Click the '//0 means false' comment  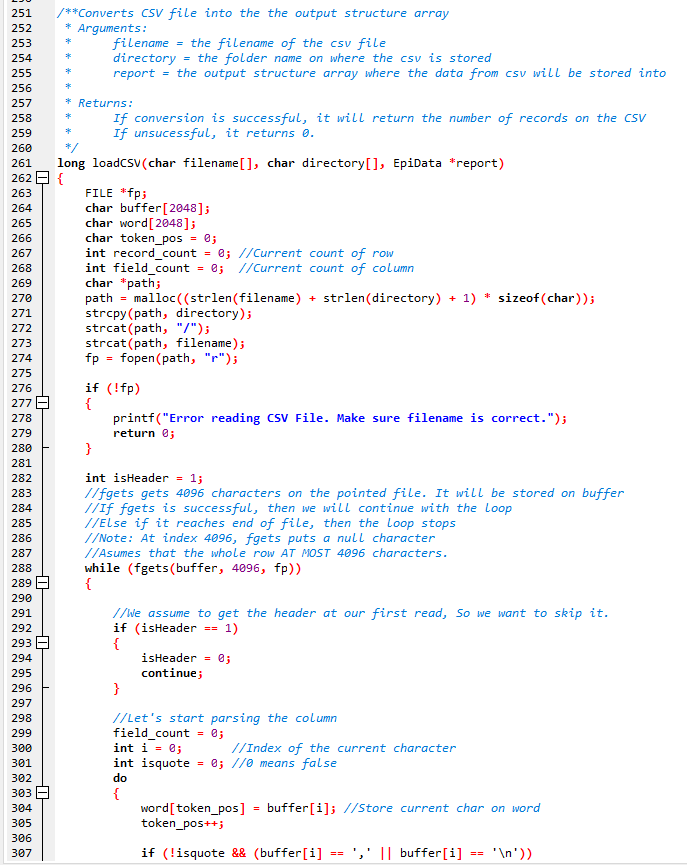(284, 763)
